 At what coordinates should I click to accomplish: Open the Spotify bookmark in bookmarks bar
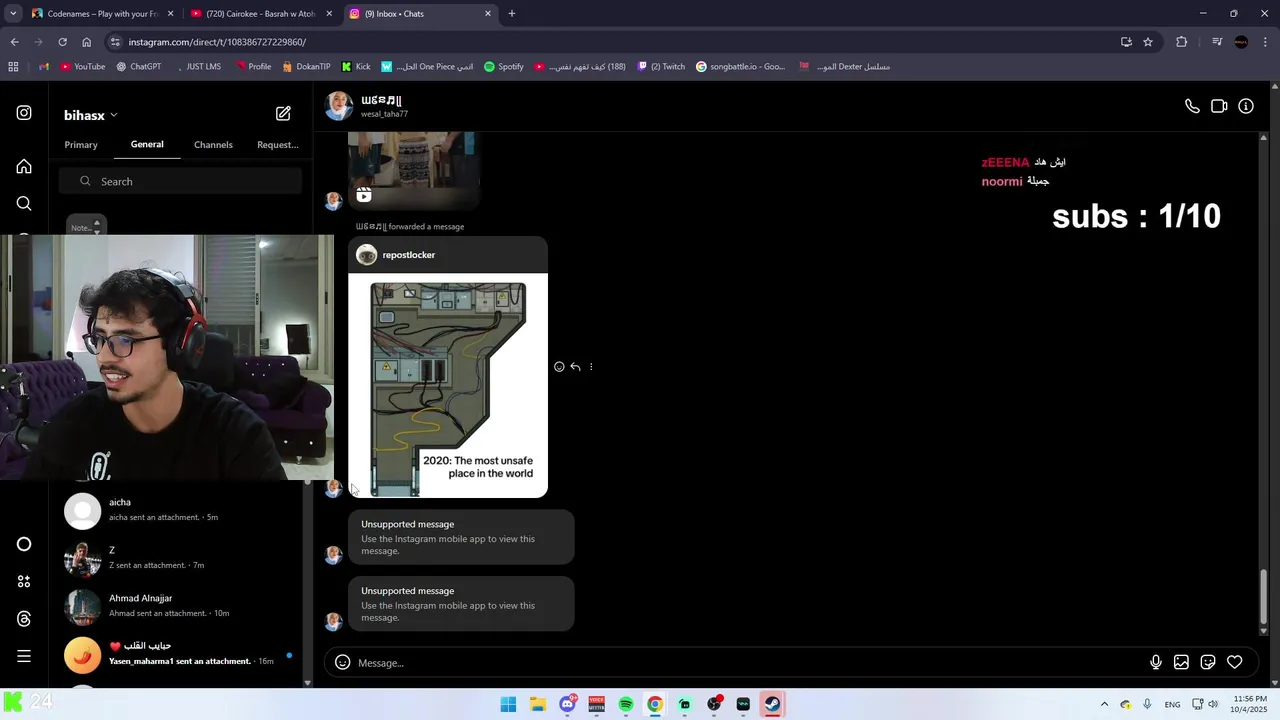(504, 66)
